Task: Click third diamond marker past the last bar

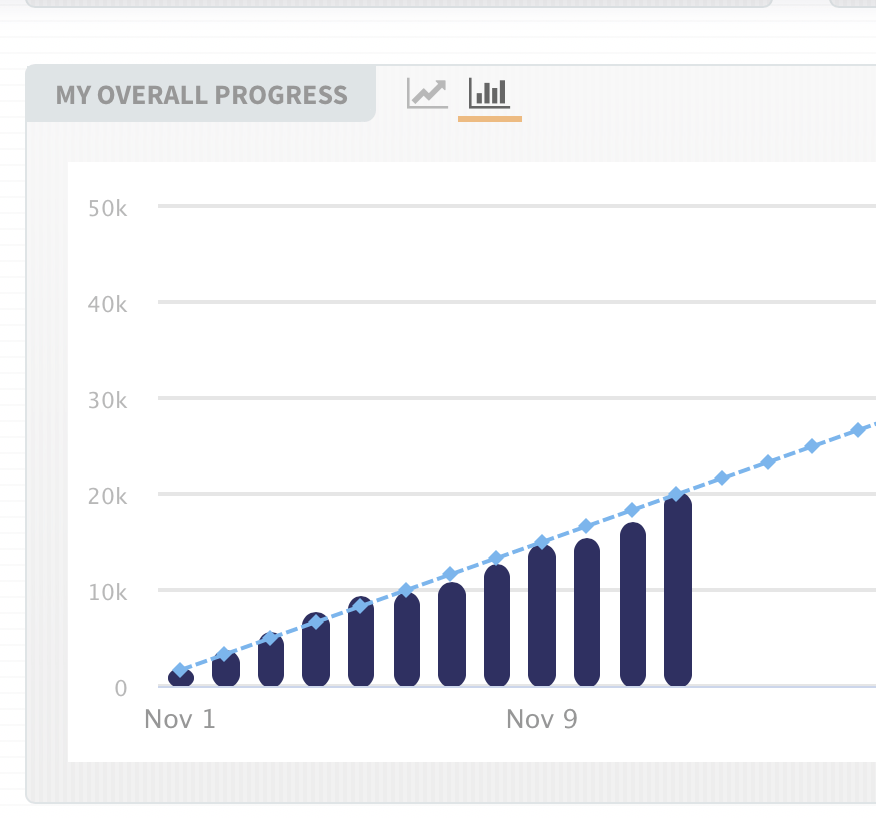Action: pos(812,446)
